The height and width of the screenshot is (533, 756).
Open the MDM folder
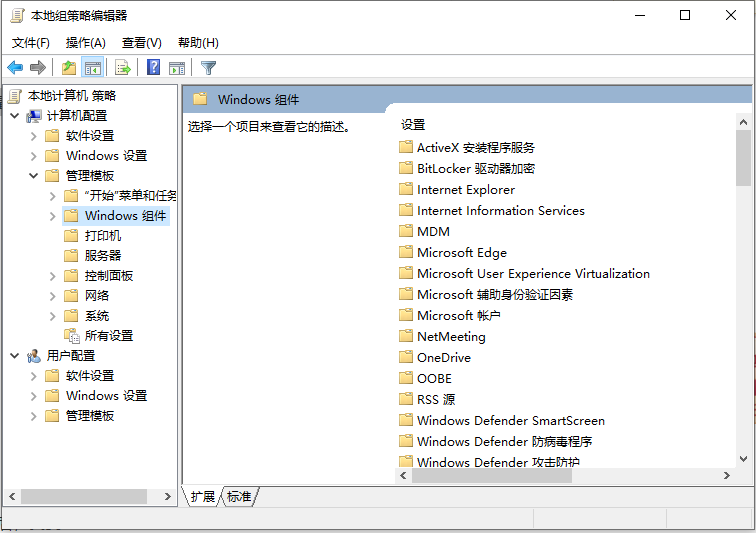click(x=425, y=232)
